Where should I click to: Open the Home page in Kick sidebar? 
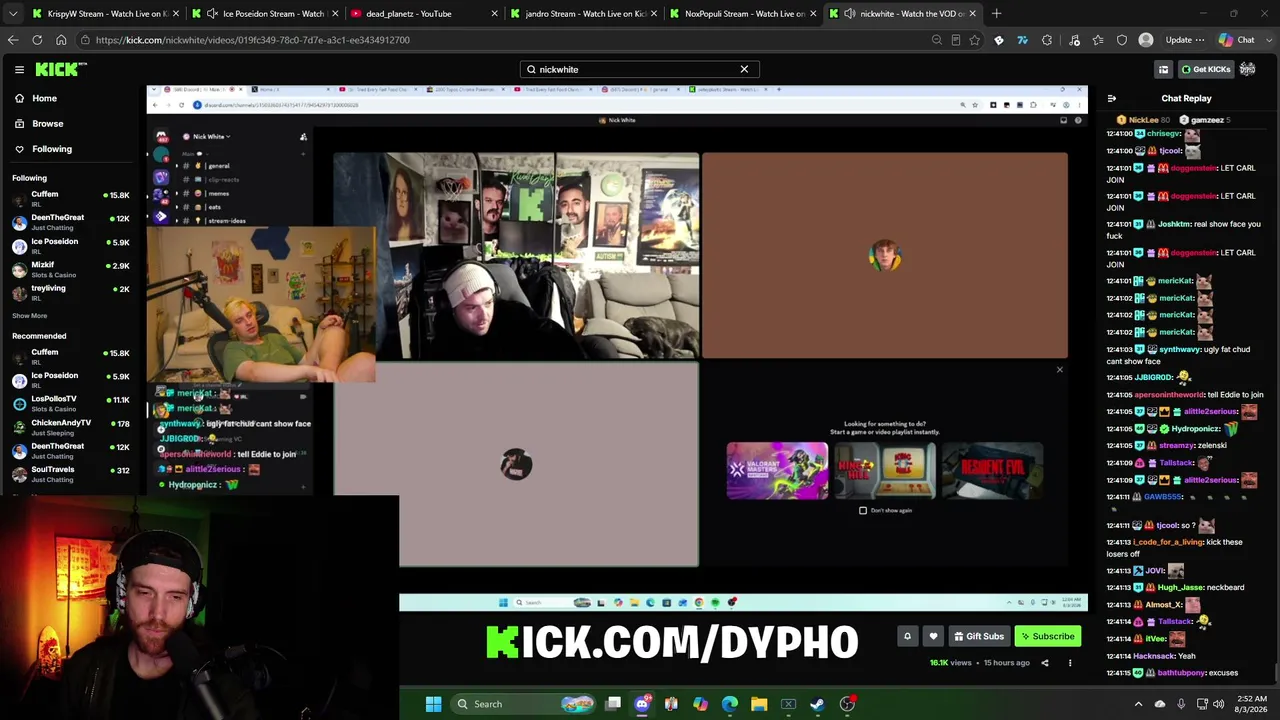(x=44, y=98)
